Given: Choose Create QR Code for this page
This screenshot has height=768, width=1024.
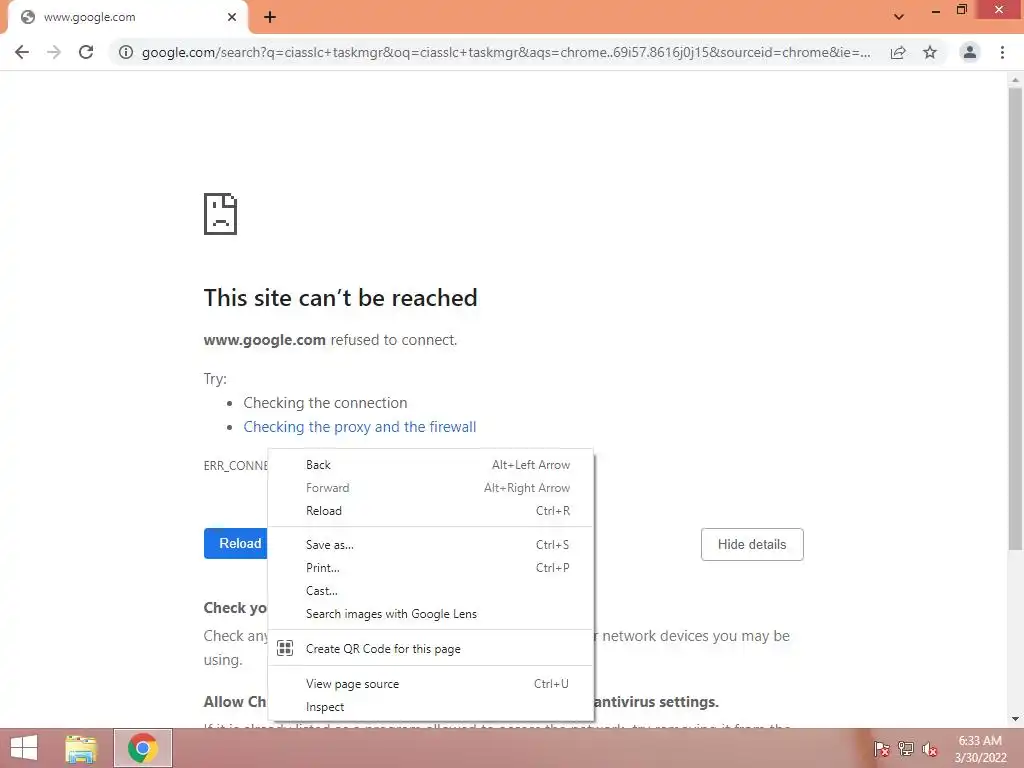Looking at the screenshot, I should 430,648.
